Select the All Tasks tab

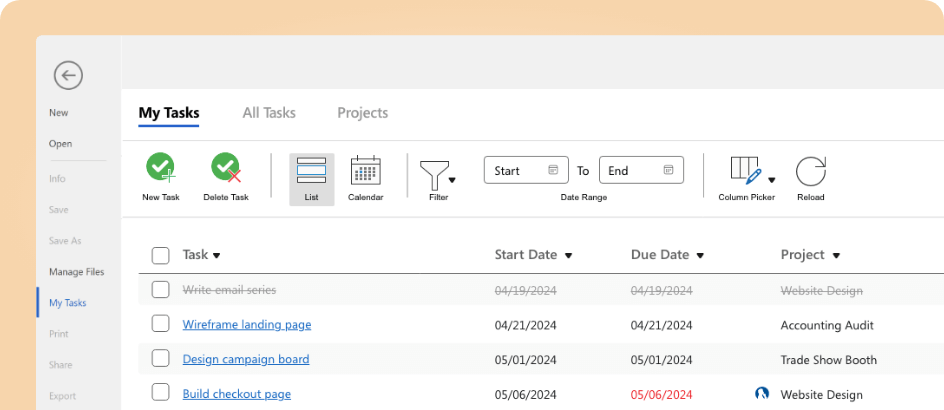[x=269, y=113]
